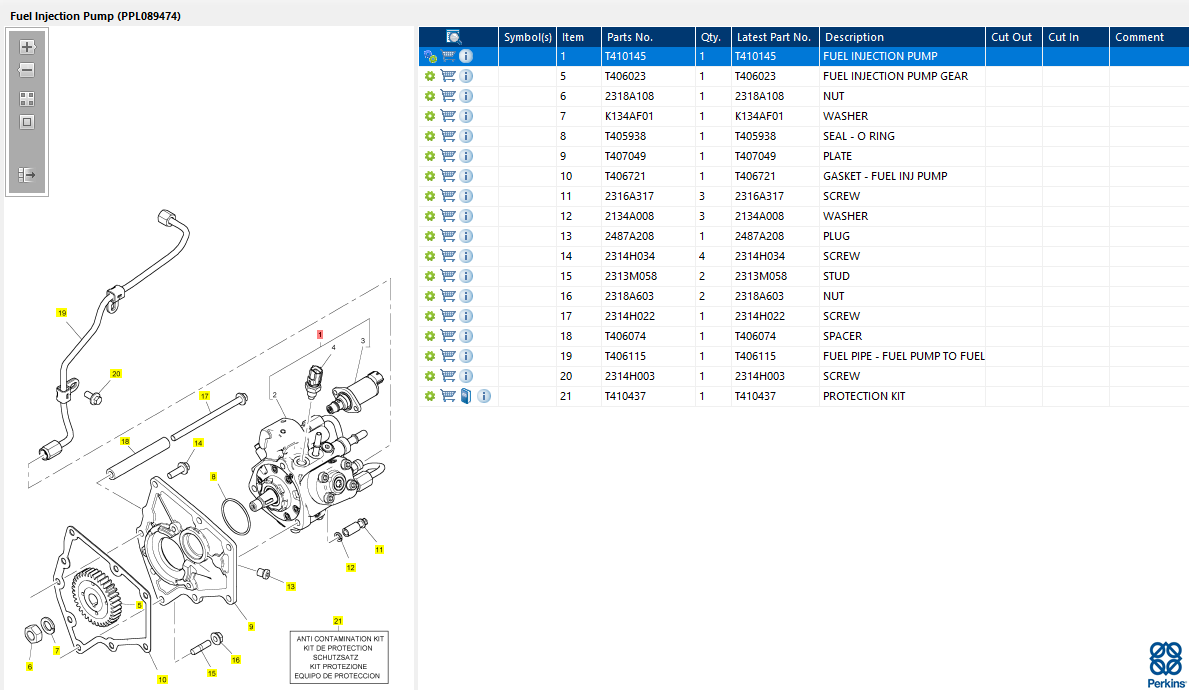Select callout 19 fuel pipe in diagram
The width and height of the screenshot is (1189, 690).
click(61, 312)
